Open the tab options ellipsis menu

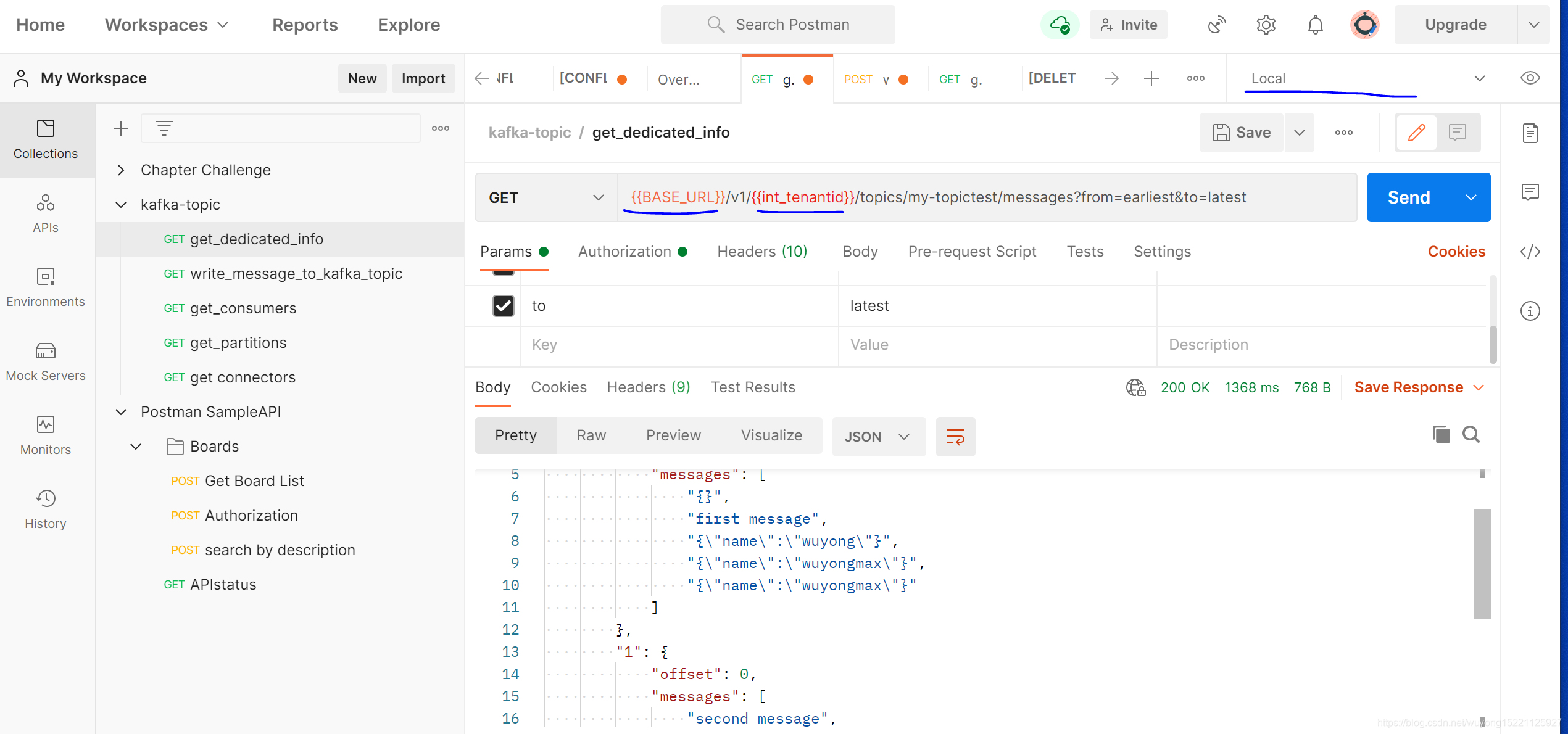(1195, 78)
